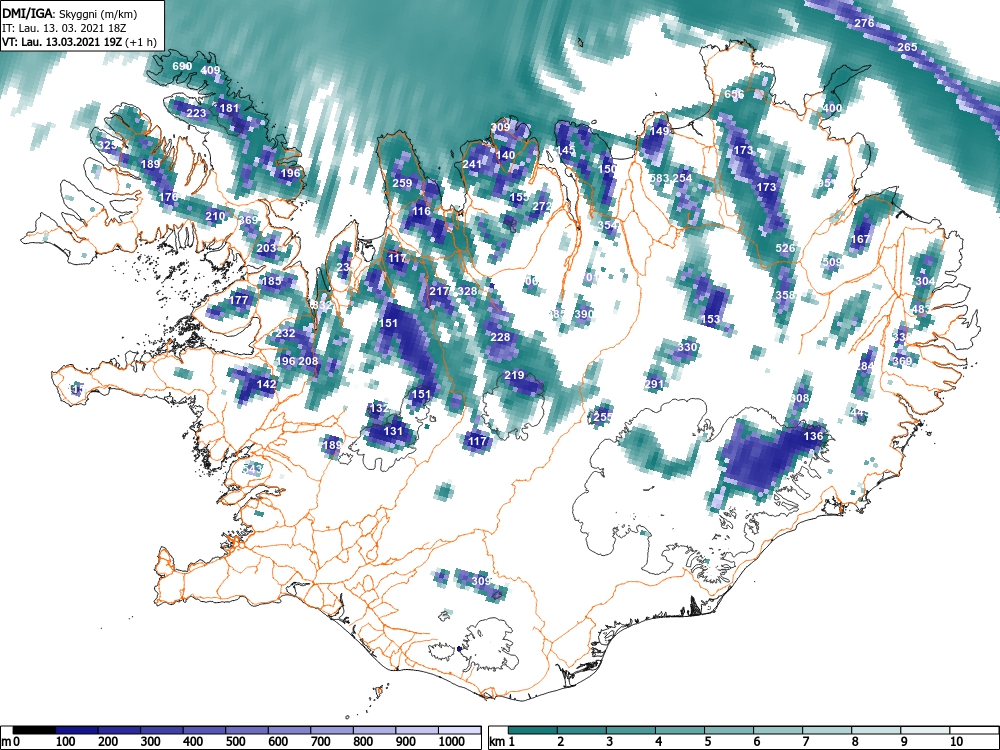This screenshot has width=1000, height=750.
Task: Click the VT valid time line 19Z
Action: pyautogui.click(x=79, y=42)
